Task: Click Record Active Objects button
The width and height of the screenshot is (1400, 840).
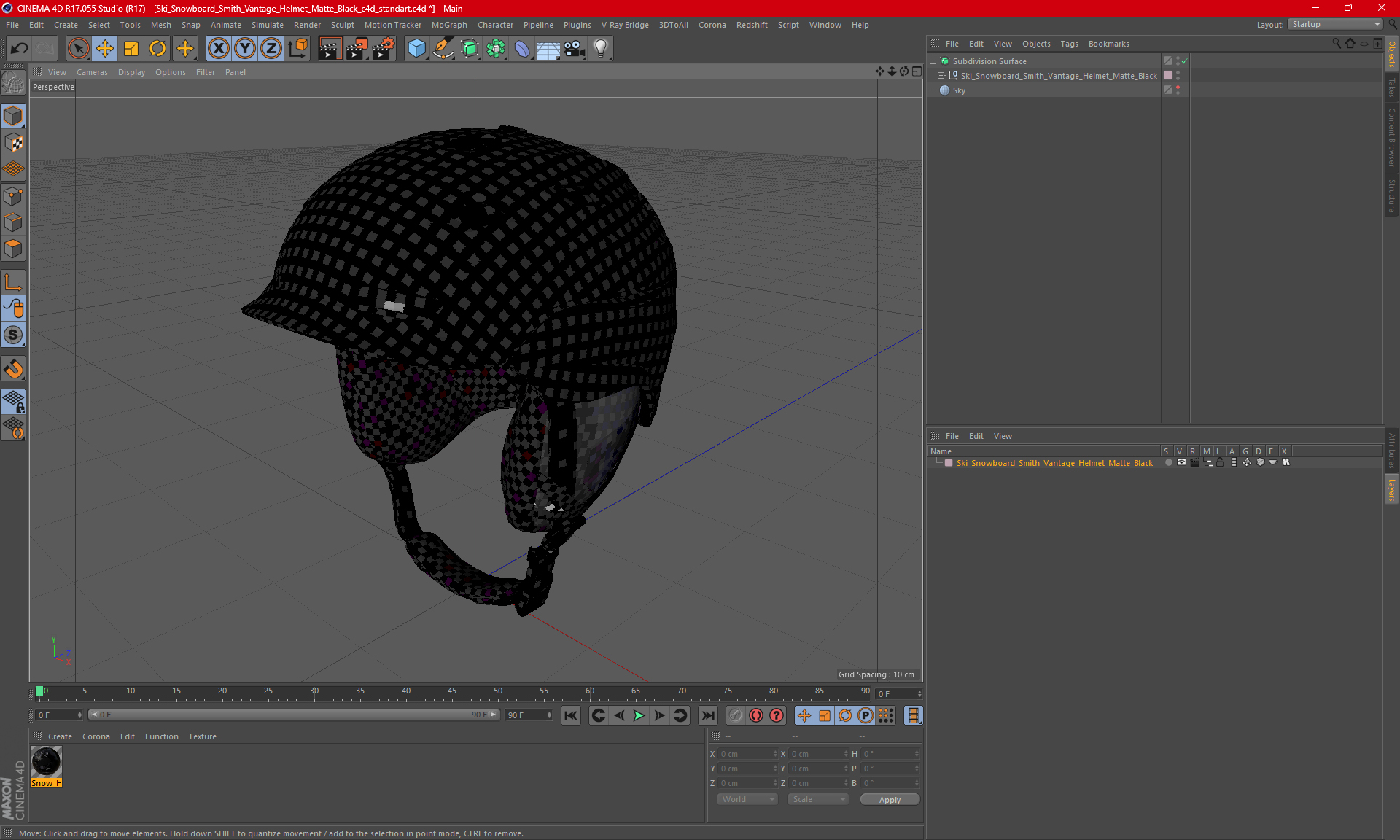Action: pos(735,715)
